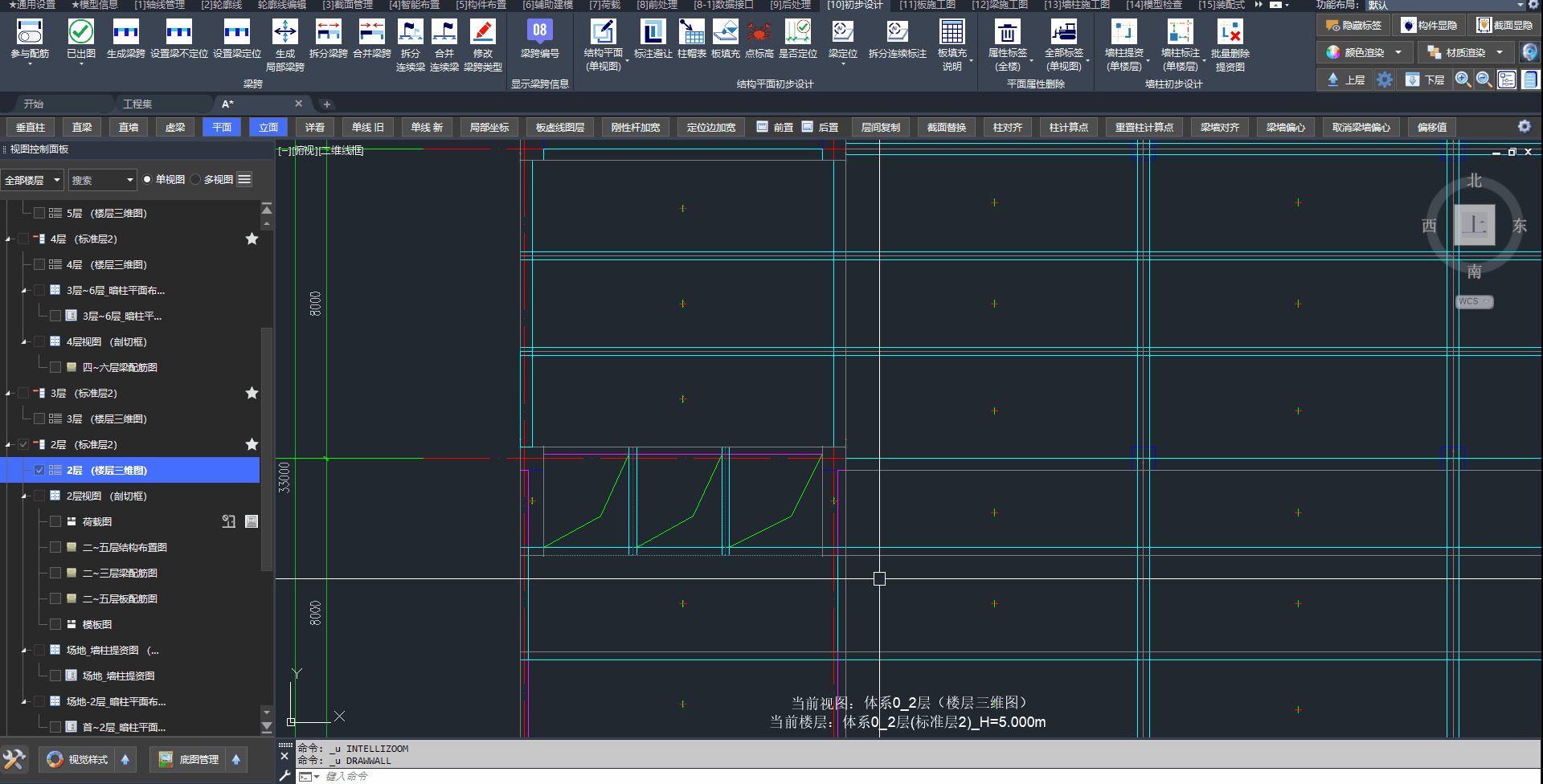Uncheck the 2层 (楼层三维图) checkbox
The width and height of the screenshot is (1543, 784).
pyautogui.click(x=39, y=471)
